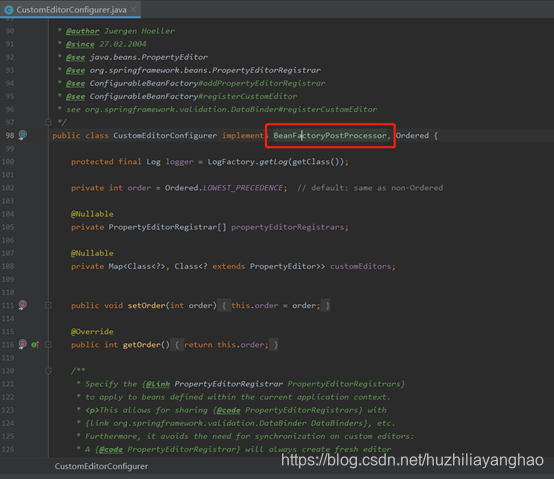
Task: Click the @Override annotation on line 115
Action: pyautogui.click(x=92, y=332)
